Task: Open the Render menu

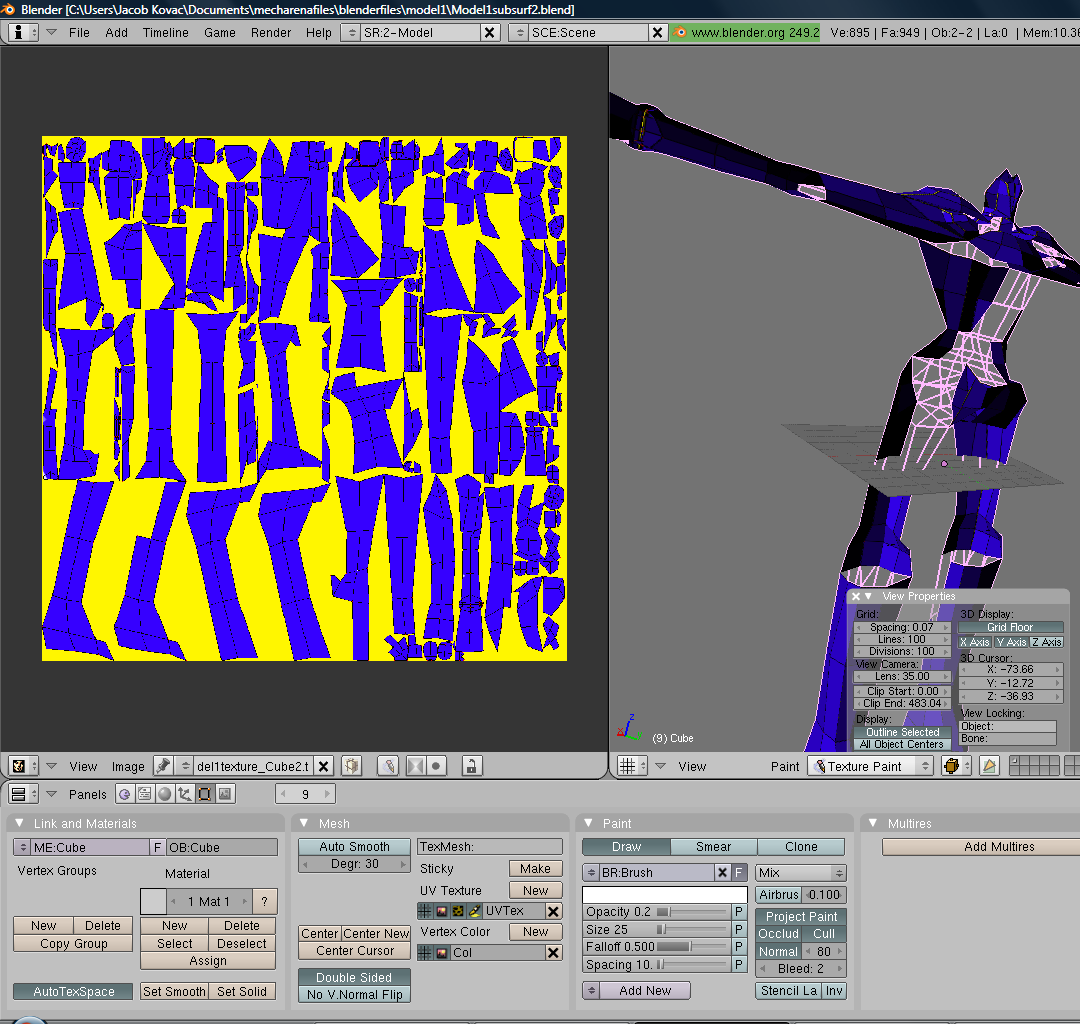Action: pos(270,32)
